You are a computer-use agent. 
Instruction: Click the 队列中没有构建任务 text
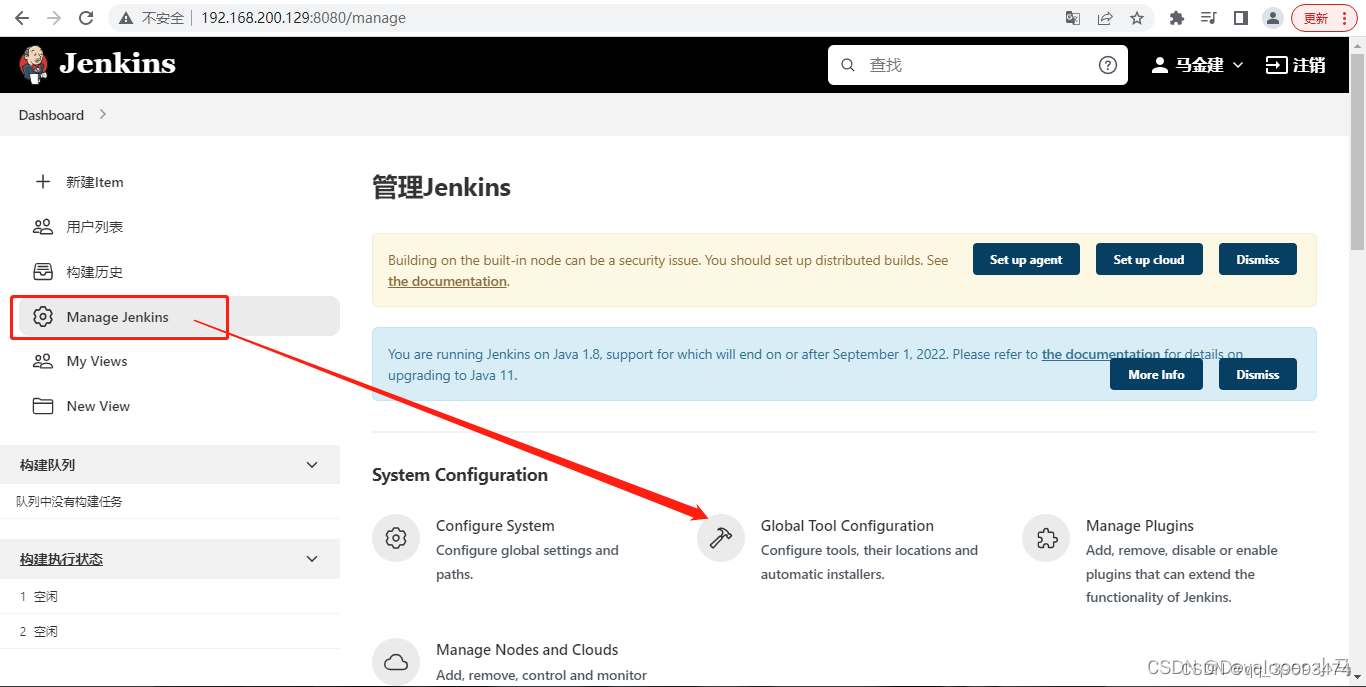(x=69, y=501)
